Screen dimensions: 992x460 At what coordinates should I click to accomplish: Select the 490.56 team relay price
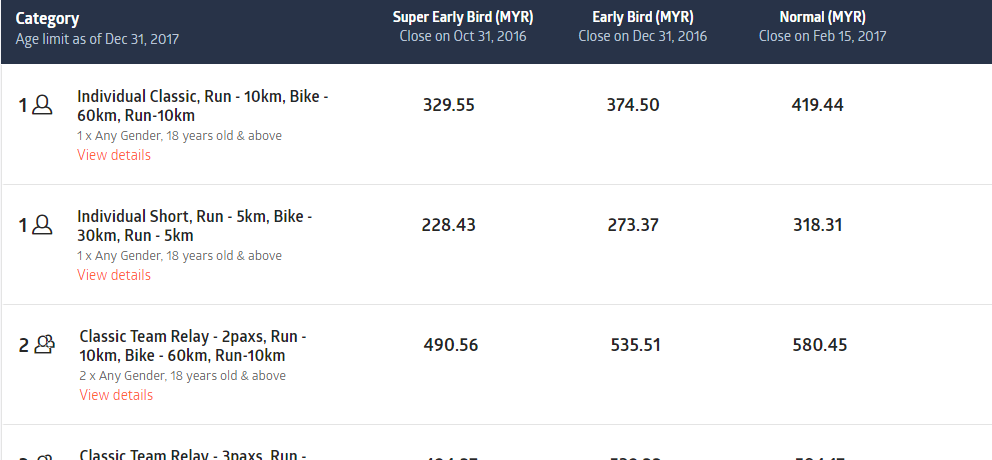click(451, 345)
